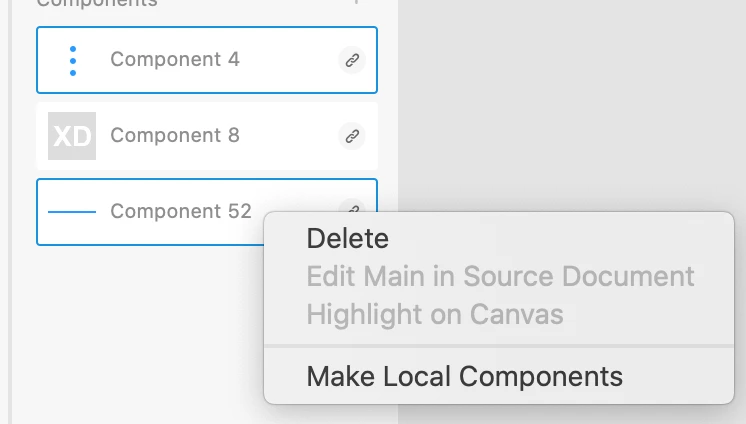Select the gray XD thumbnail of Component 8
The width and height of the screenshot is (746, 424).
click(x=72, y=136)
